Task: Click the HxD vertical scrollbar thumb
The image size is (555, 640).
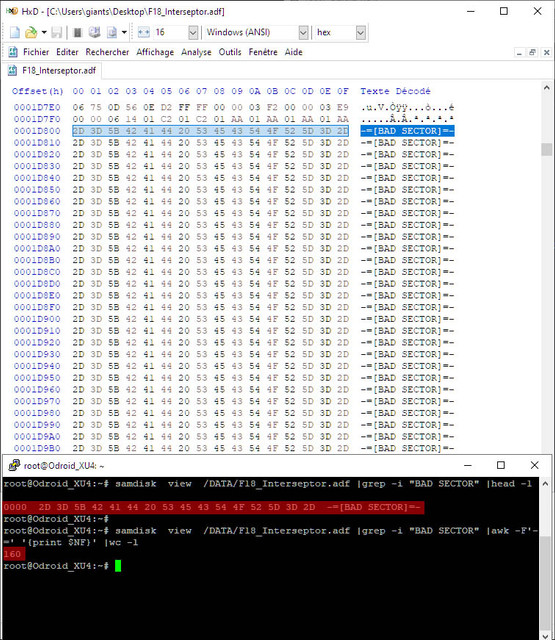Action: pos(546,149)
